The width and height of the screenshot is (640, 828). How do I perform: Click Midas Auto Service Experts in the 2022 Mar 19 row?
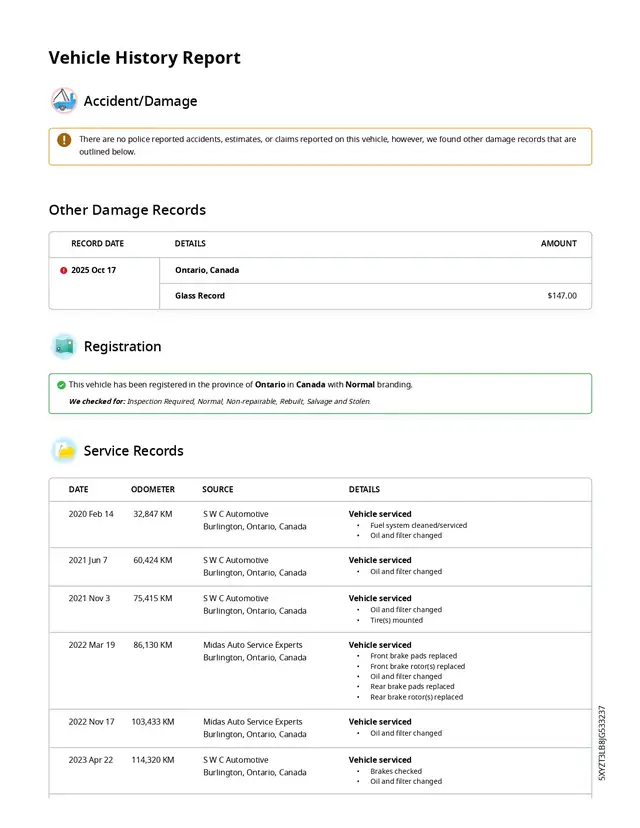coord(252,645)
